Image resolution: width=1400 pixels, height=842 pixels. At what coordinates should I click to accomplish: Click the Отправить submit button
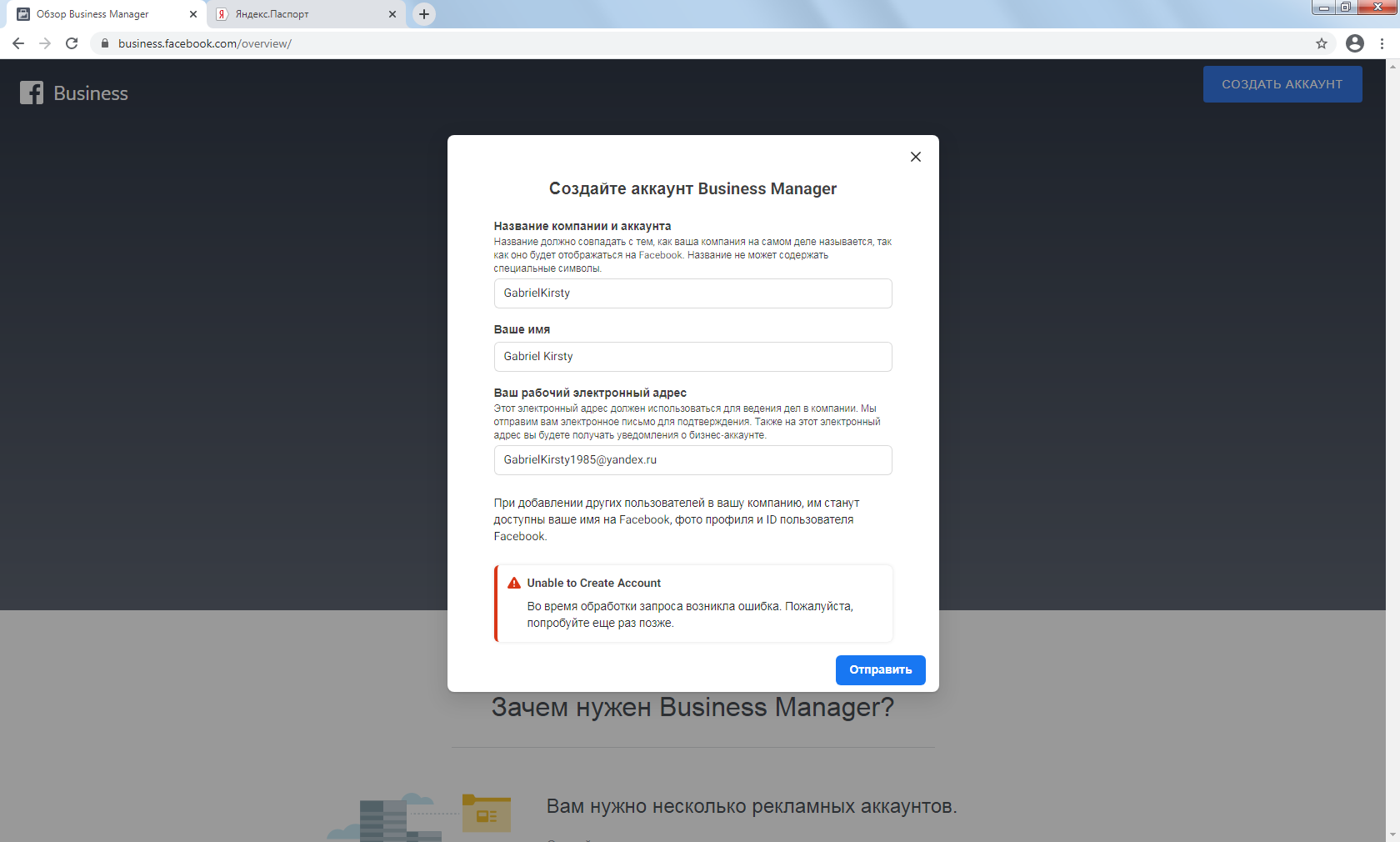(880, 670)
